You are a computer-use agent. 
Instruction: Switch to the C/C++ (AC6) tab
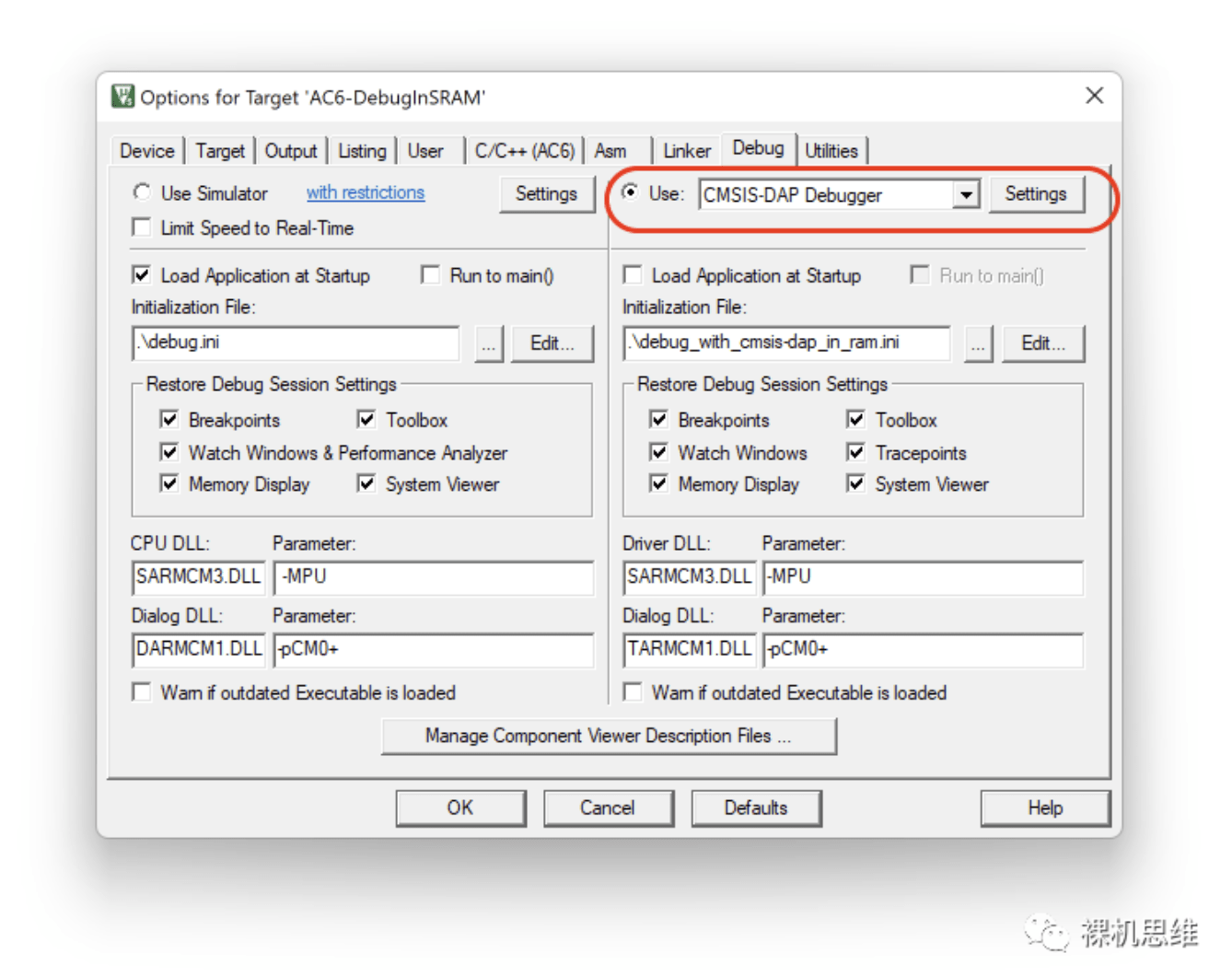526,150
